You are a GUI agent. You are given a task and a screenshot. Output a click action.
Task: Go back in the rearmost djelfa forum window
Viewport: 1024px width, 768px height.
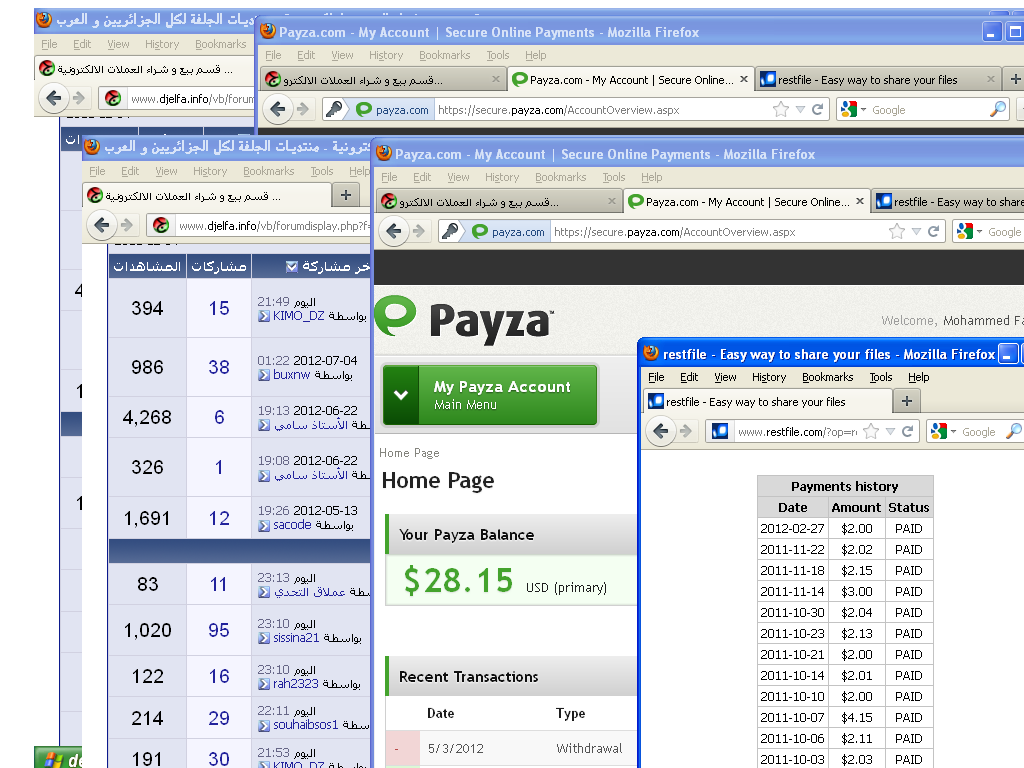[54, 98]
